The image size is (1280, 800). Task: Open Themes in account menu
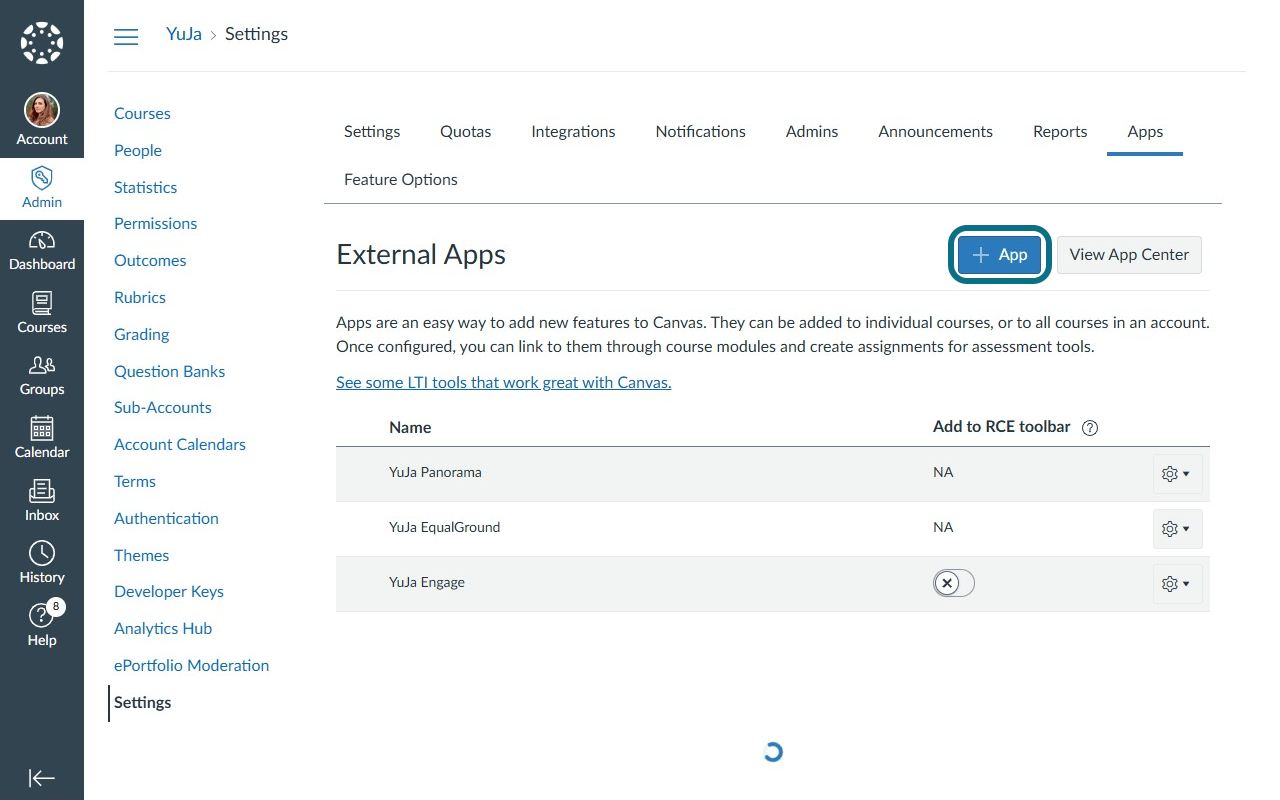(x=141, y=556)
